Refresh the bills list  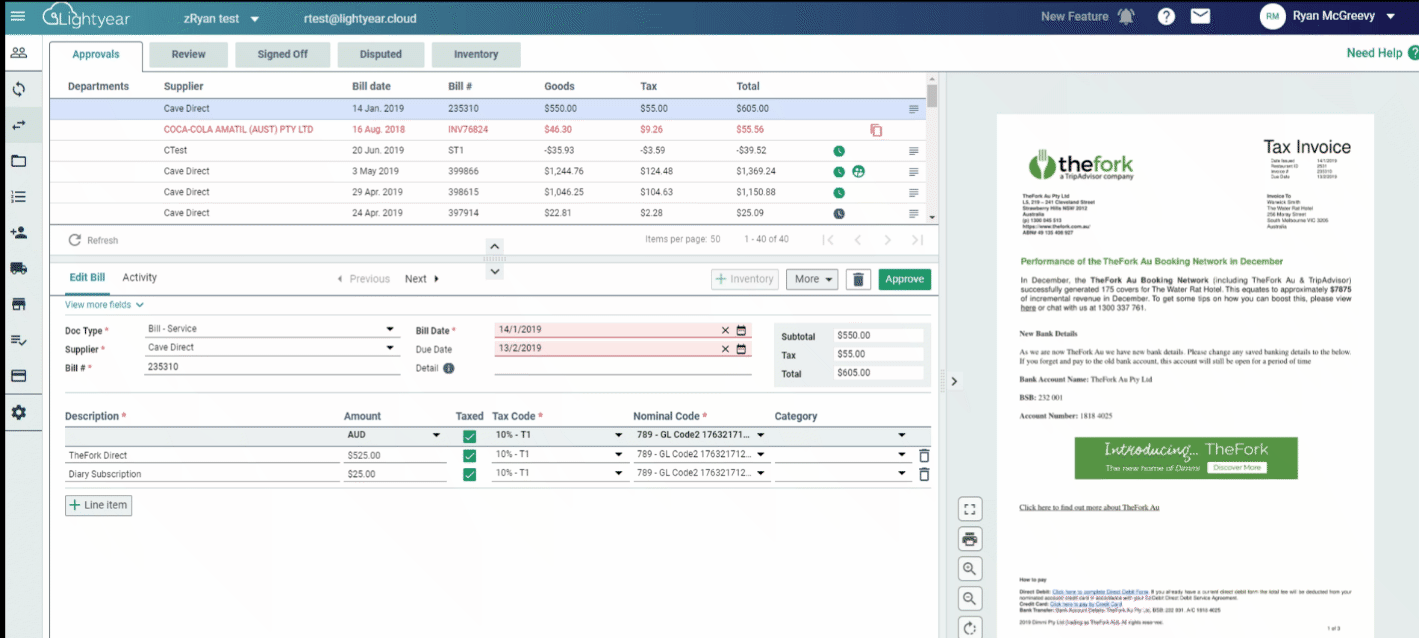coord(93,240)
